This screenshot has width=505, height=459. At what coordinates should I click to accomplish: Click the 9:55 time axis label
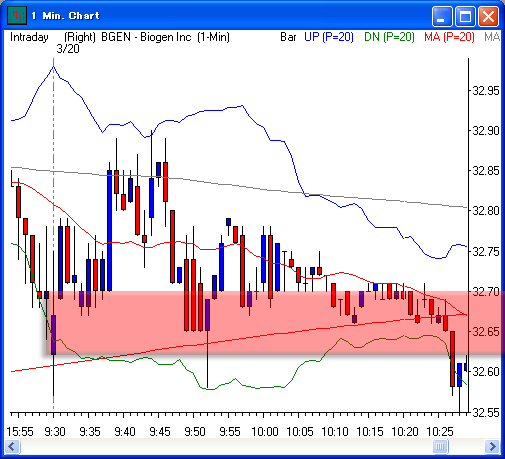click(230, 432)
